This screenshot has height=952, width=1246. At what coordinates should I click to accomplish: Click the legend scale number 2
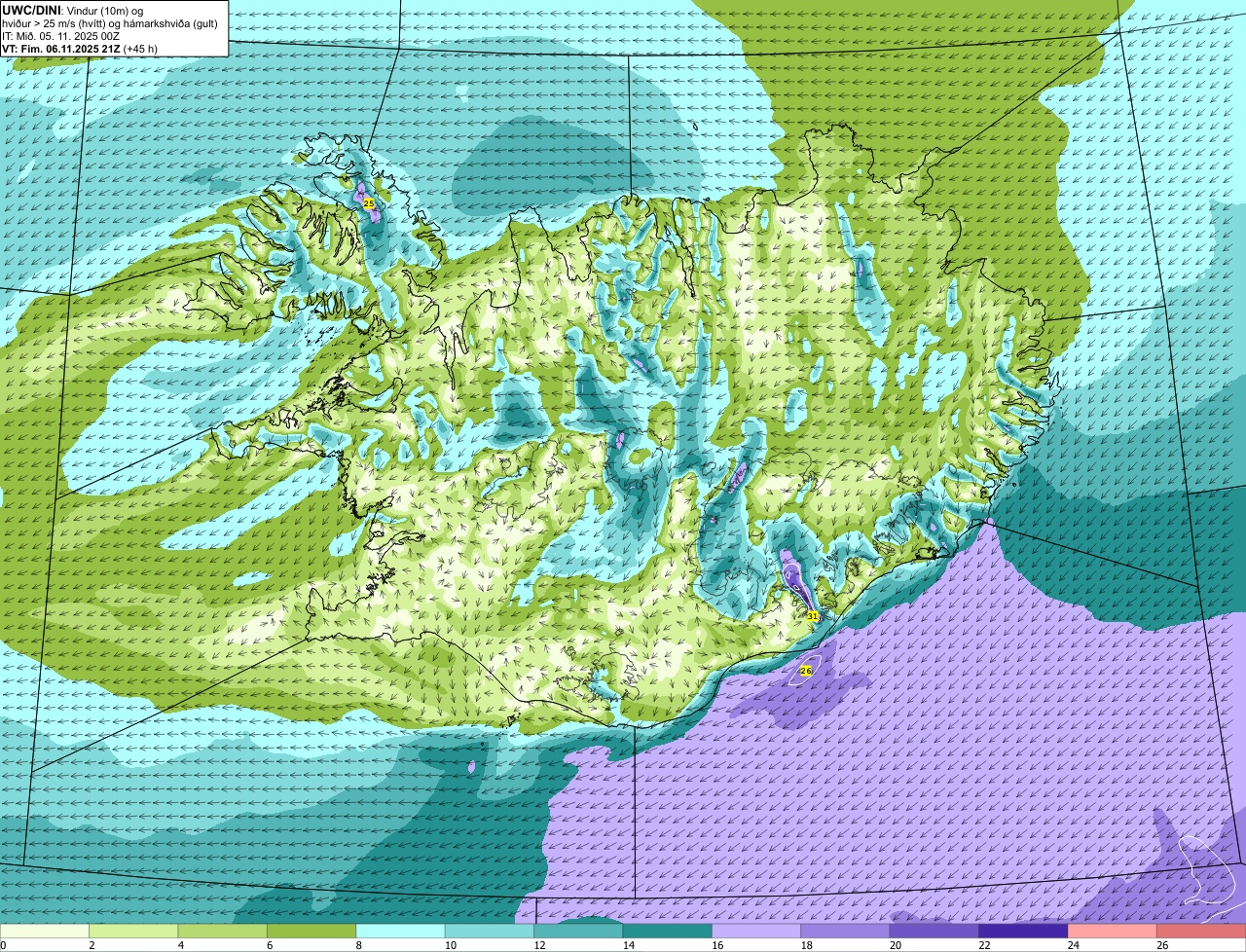pyautogui.click(x=92, y=945)
